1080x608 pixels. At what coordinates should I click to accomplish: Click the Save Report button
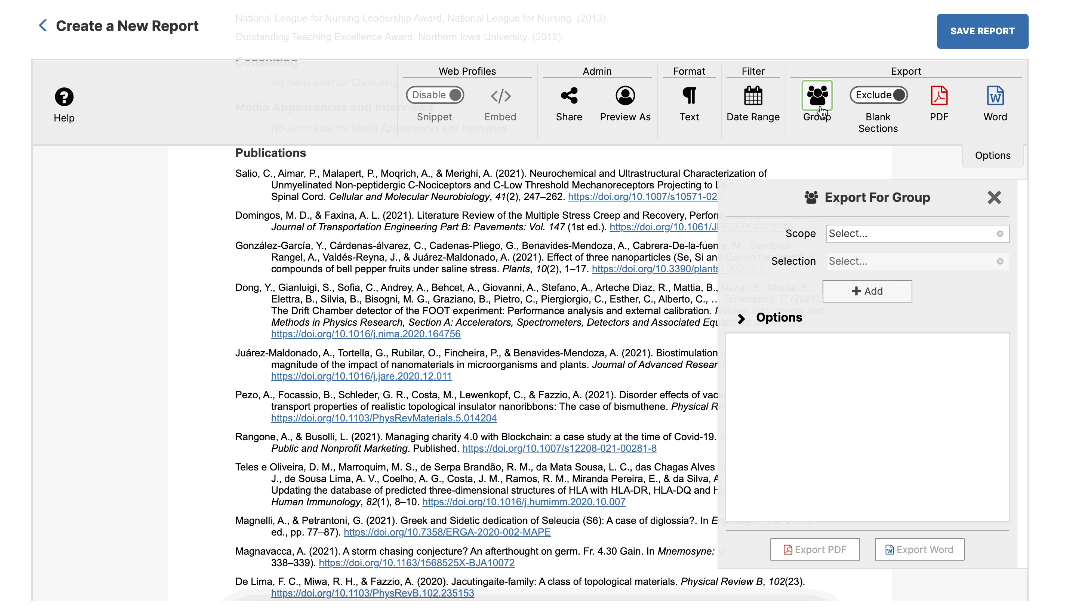point(982,31)
